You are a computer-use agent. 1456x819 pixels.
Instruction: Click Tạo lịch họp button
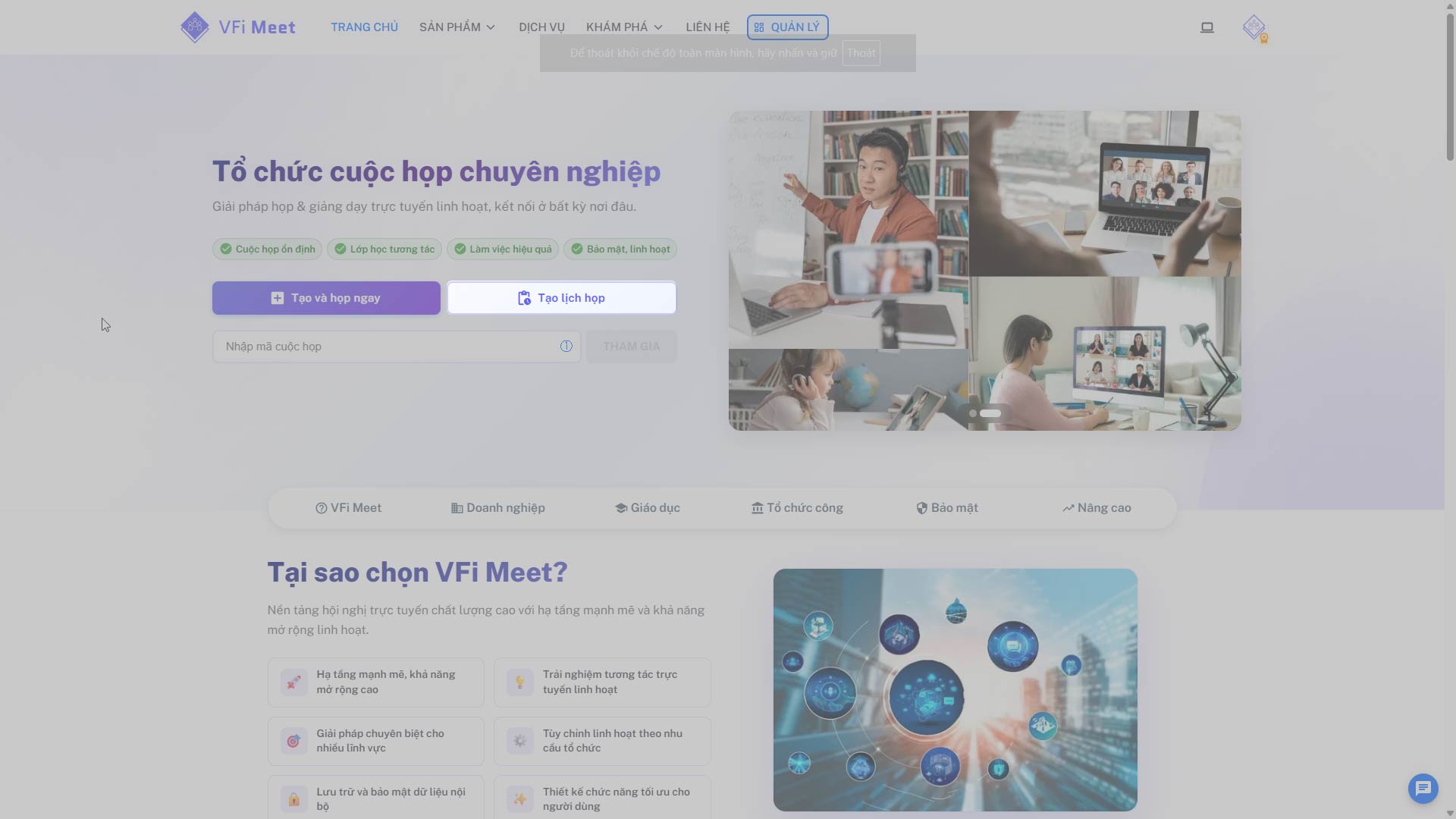point(561,298)
